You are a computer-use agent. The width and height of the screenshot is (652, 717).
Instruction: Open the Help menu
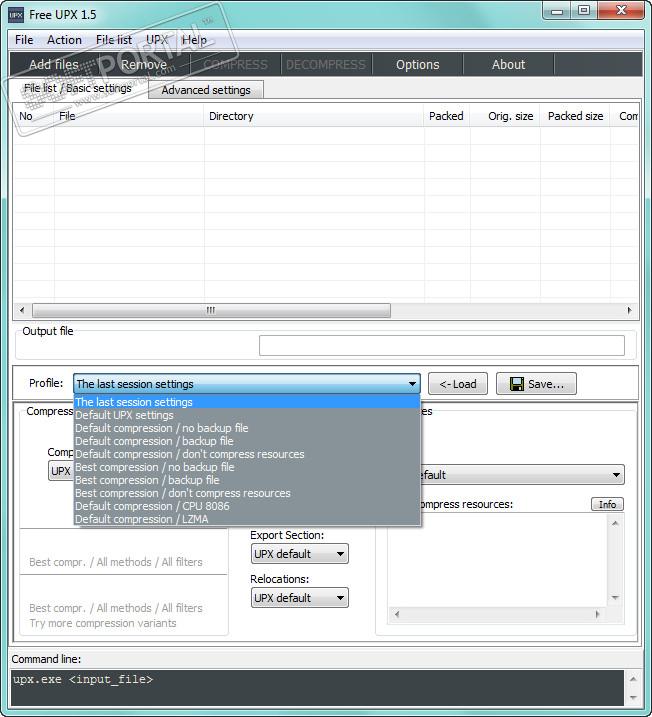pos(194,40)
